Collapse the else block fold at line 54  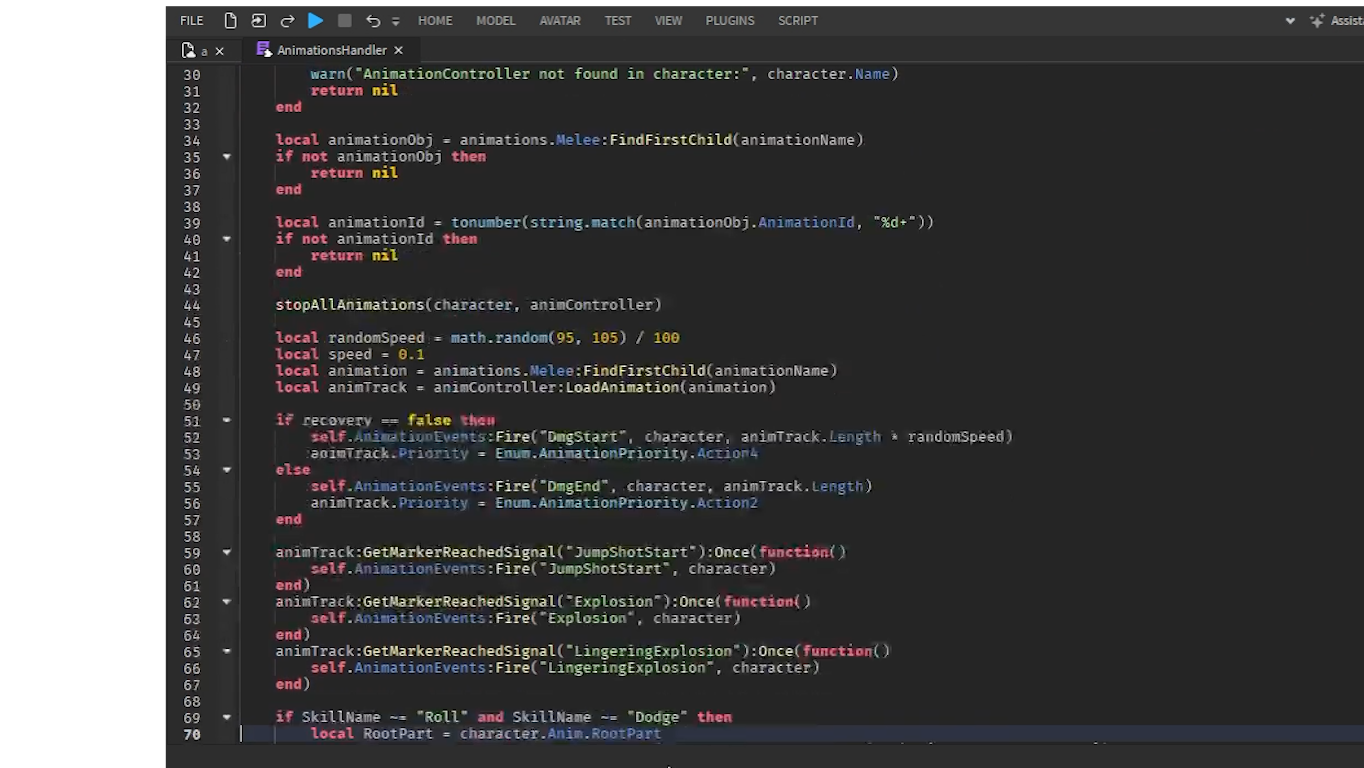(x=227, y=469)
